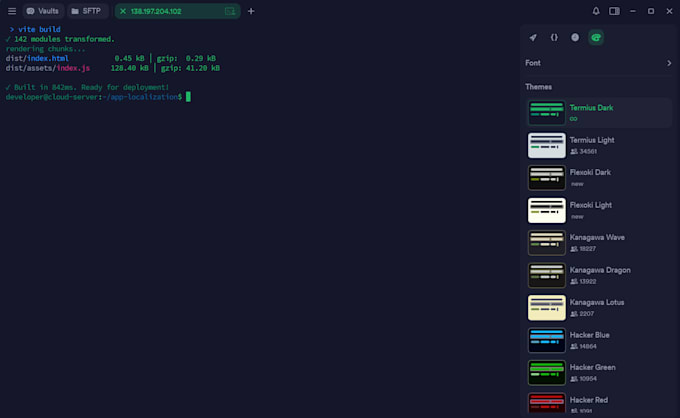Apply the Kanagawa Dragon theme
The width and height of the screenshot is (680, 418).
click(x=599, y=275)
